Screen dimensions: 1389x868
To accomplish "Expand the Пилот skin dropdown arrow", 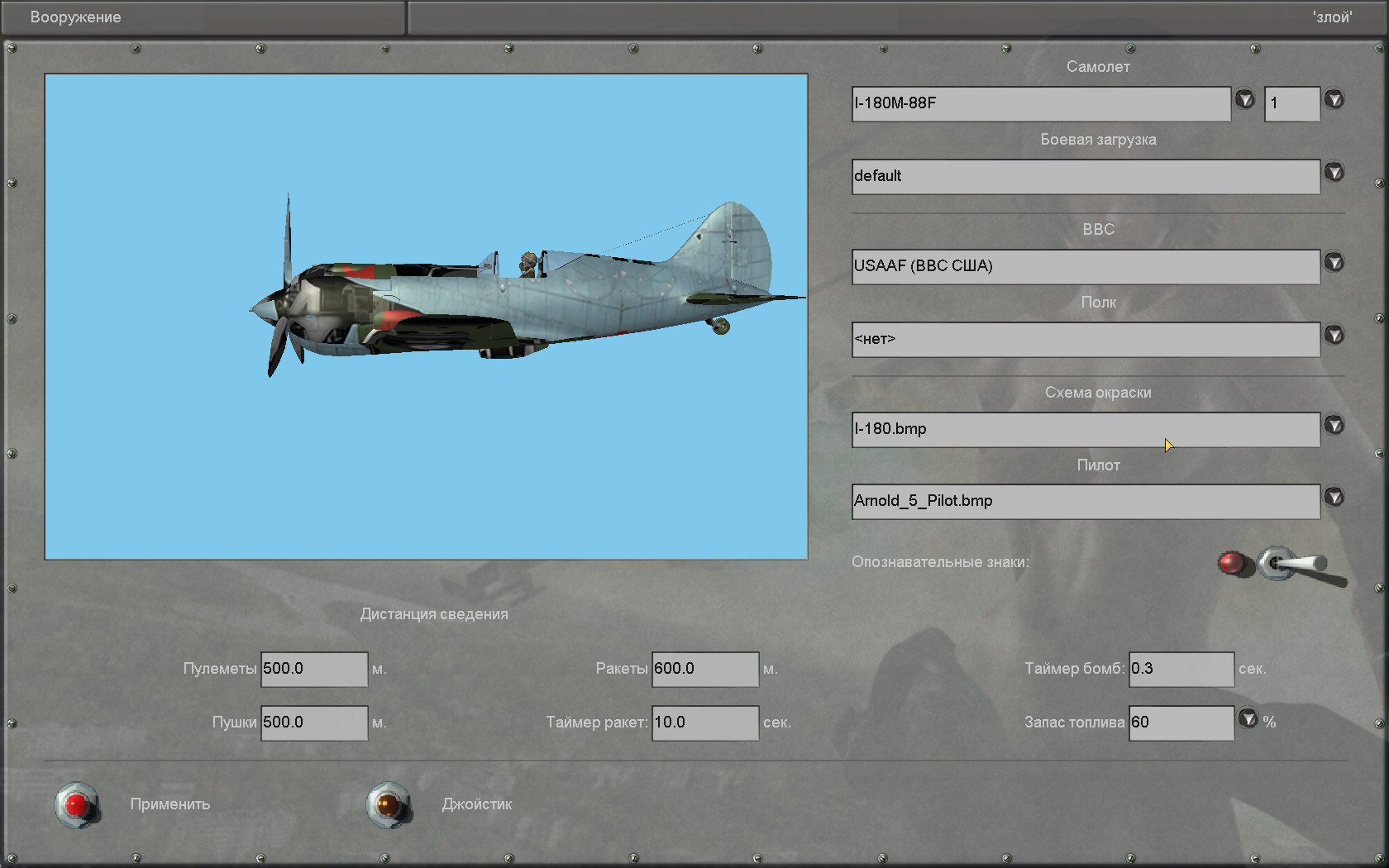I will coord(1334,497).
